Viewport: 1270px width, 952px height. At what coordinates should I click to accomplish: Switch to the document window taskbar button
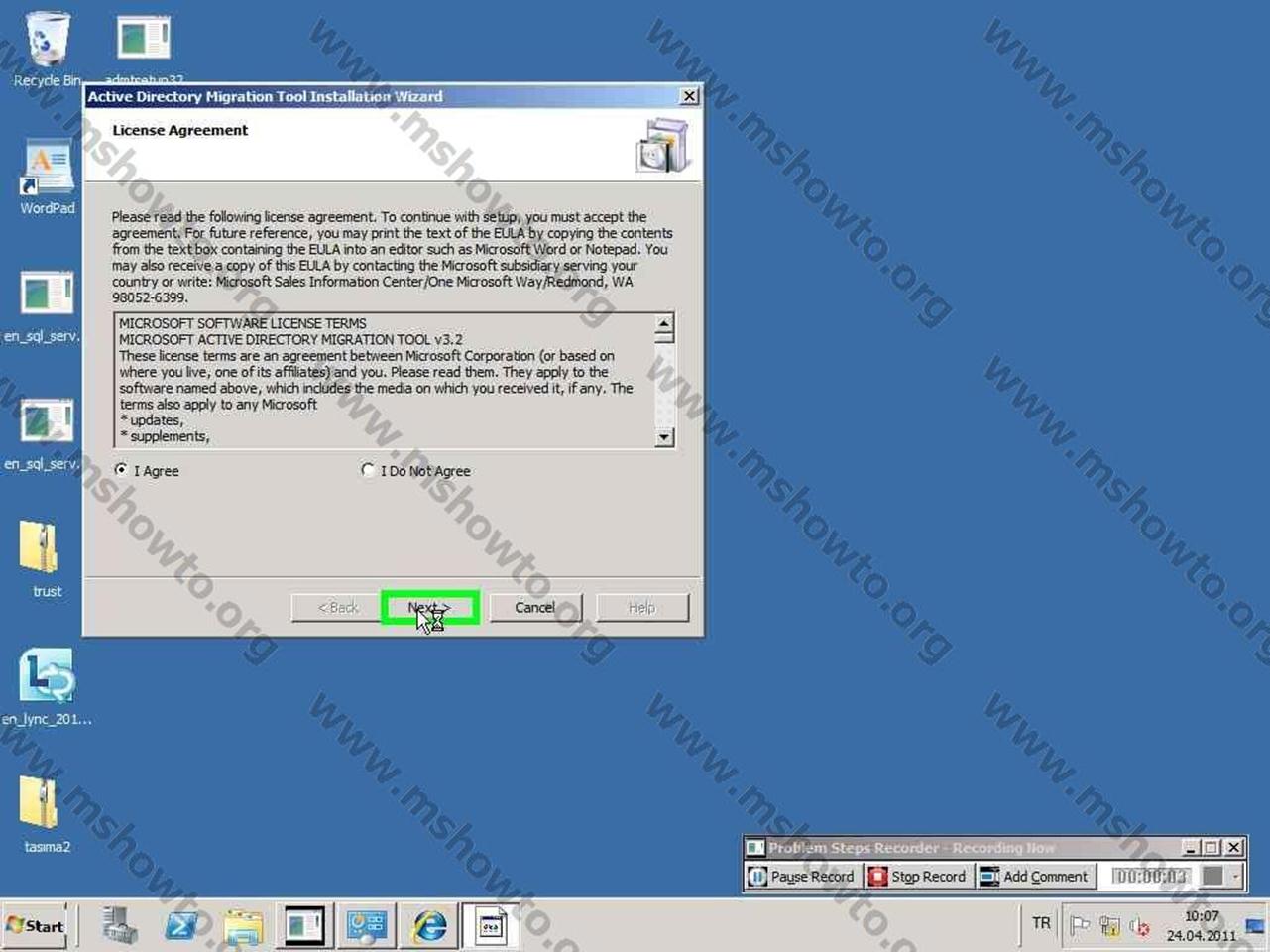(x=491, y=926)
